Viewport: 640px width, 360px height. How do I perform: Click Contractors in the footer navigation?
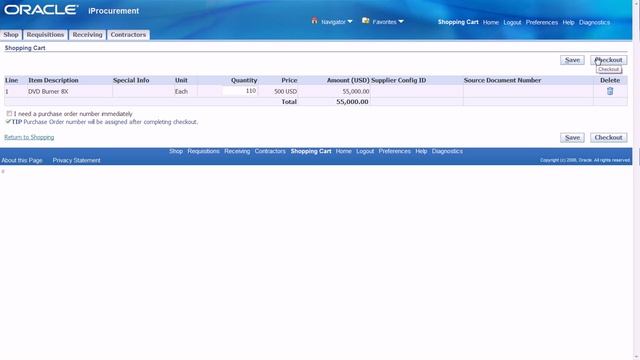pyautogui.click(x=270, y=151)
